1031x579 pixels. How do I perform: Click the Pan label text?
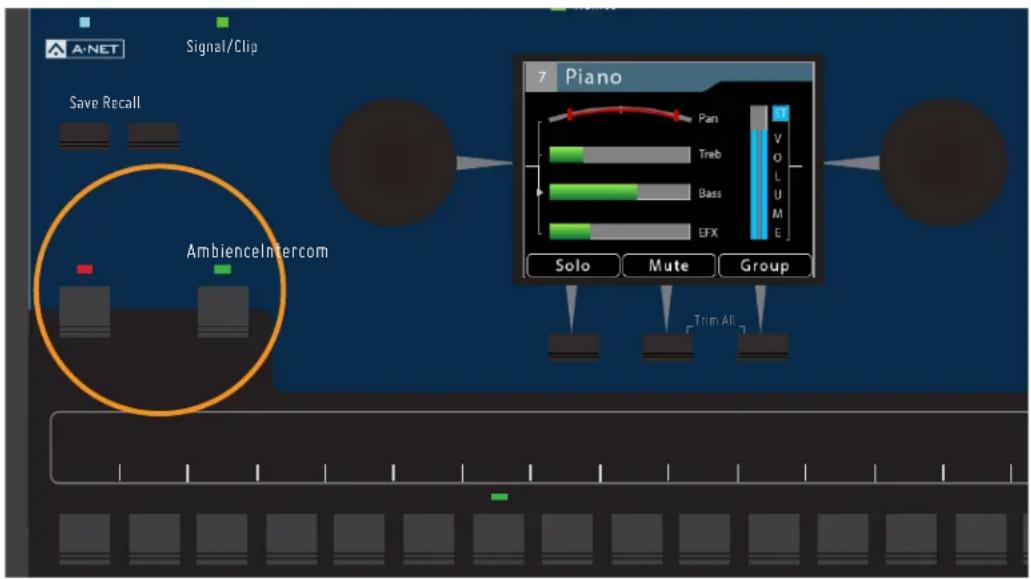[x=708, y=118]
